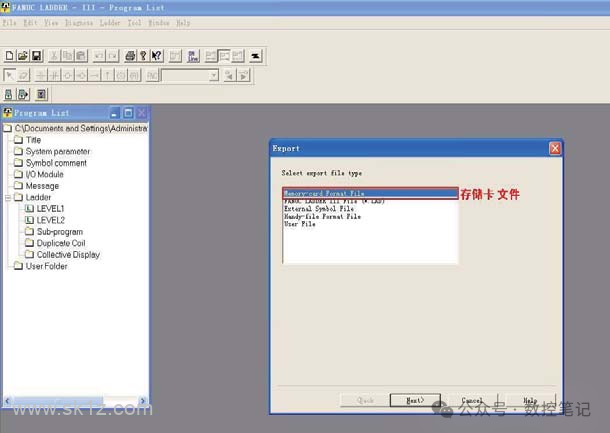Viewport: 610px width, 433px height.
Task: Click the coil output icon
Action: coord(67,75)
